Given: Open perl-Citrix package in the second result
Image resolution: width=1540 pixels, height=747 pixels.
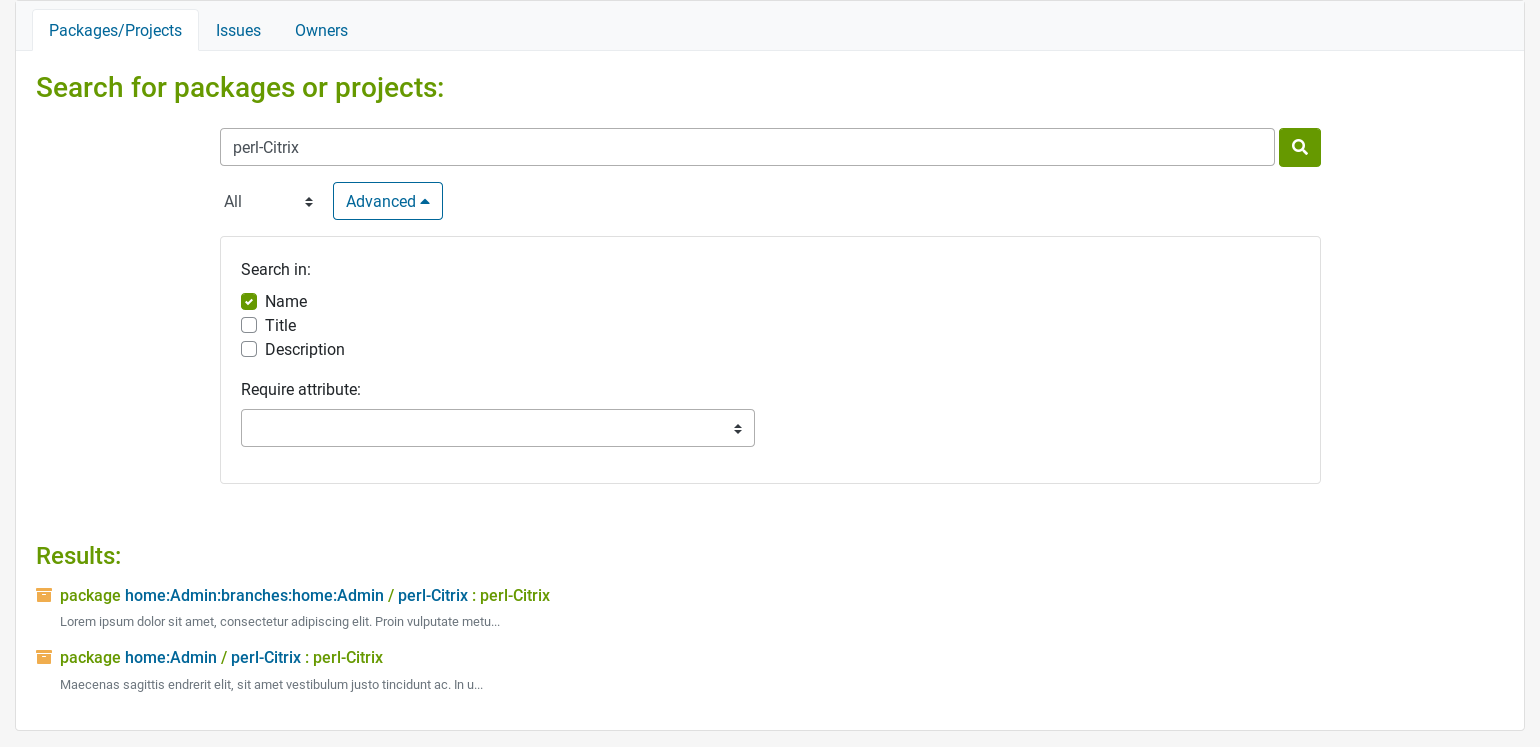Looking at the screenshot, I should pyautogui.click(x=265, y=657).
